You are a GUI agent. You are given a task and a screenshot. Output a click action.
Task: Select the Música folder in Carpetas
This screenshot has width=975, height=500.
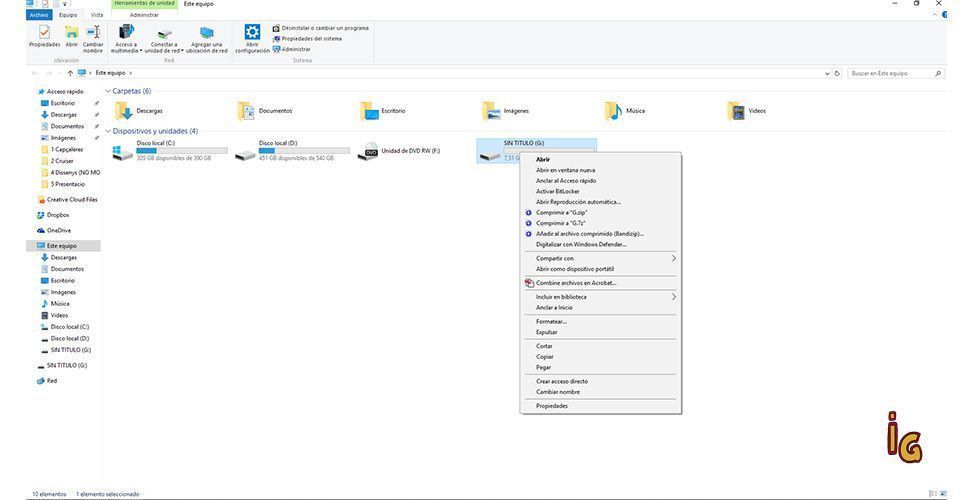625,111
